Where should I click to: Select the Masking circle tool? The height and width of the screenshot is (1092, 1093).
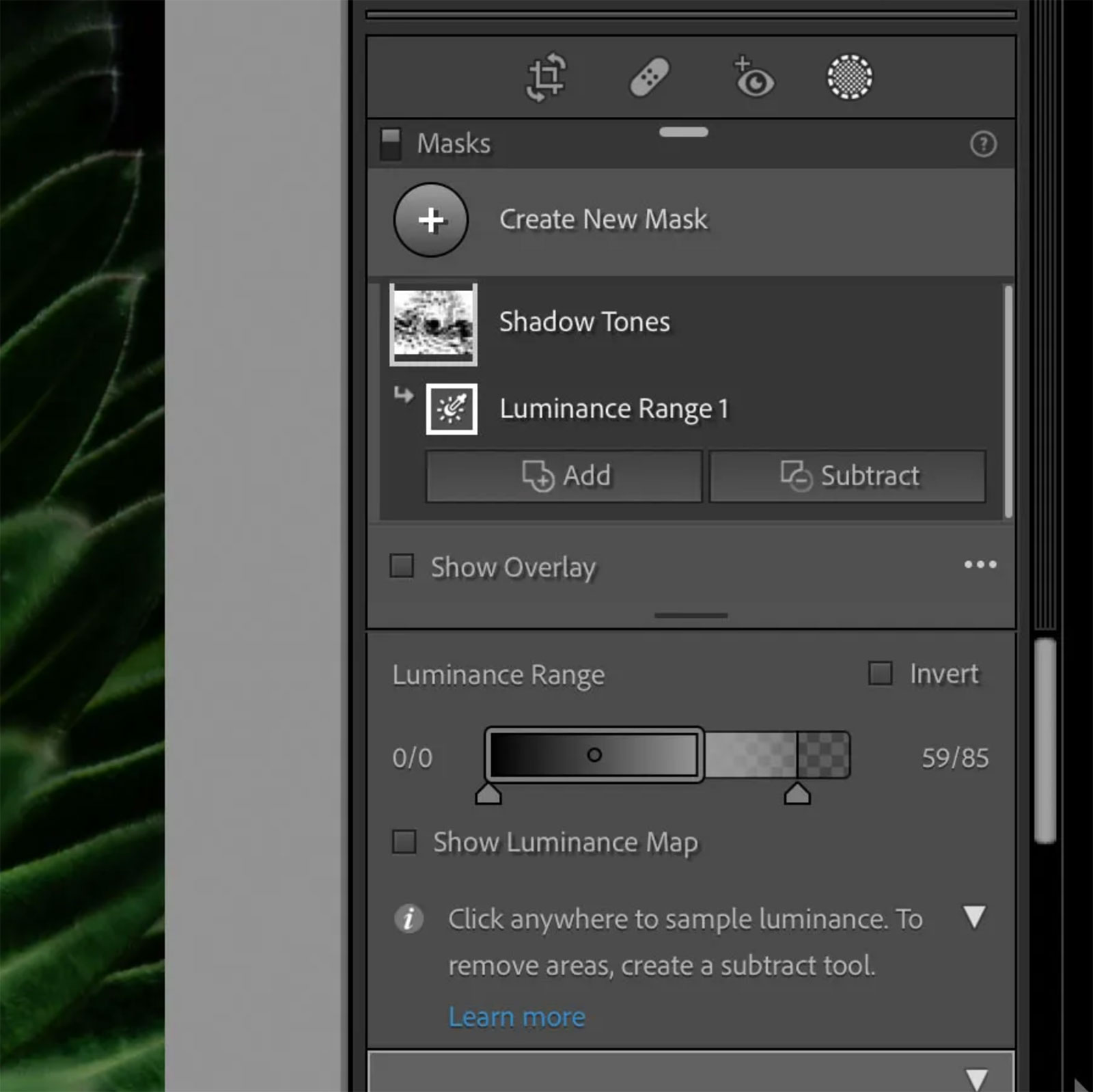[849, 78]
